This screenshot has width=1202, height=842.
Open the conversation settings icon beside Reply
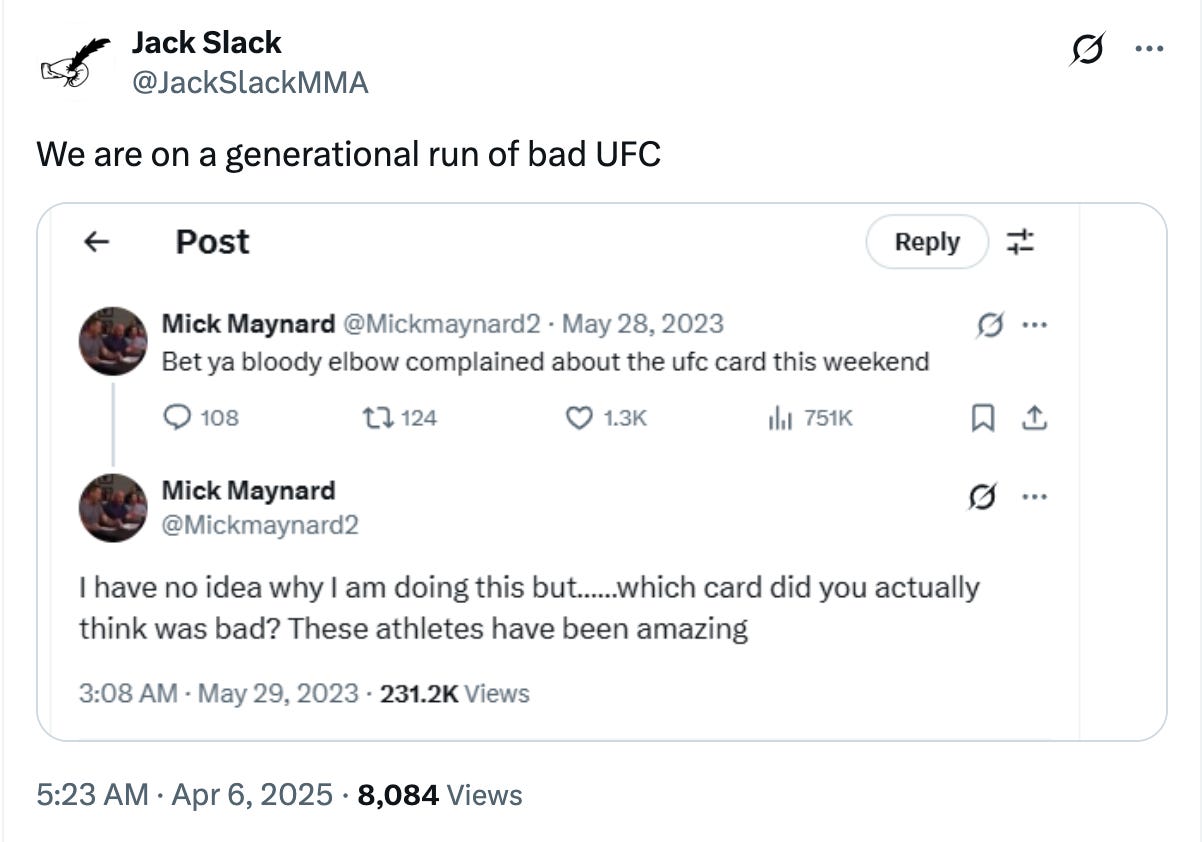pos(1019,241)
